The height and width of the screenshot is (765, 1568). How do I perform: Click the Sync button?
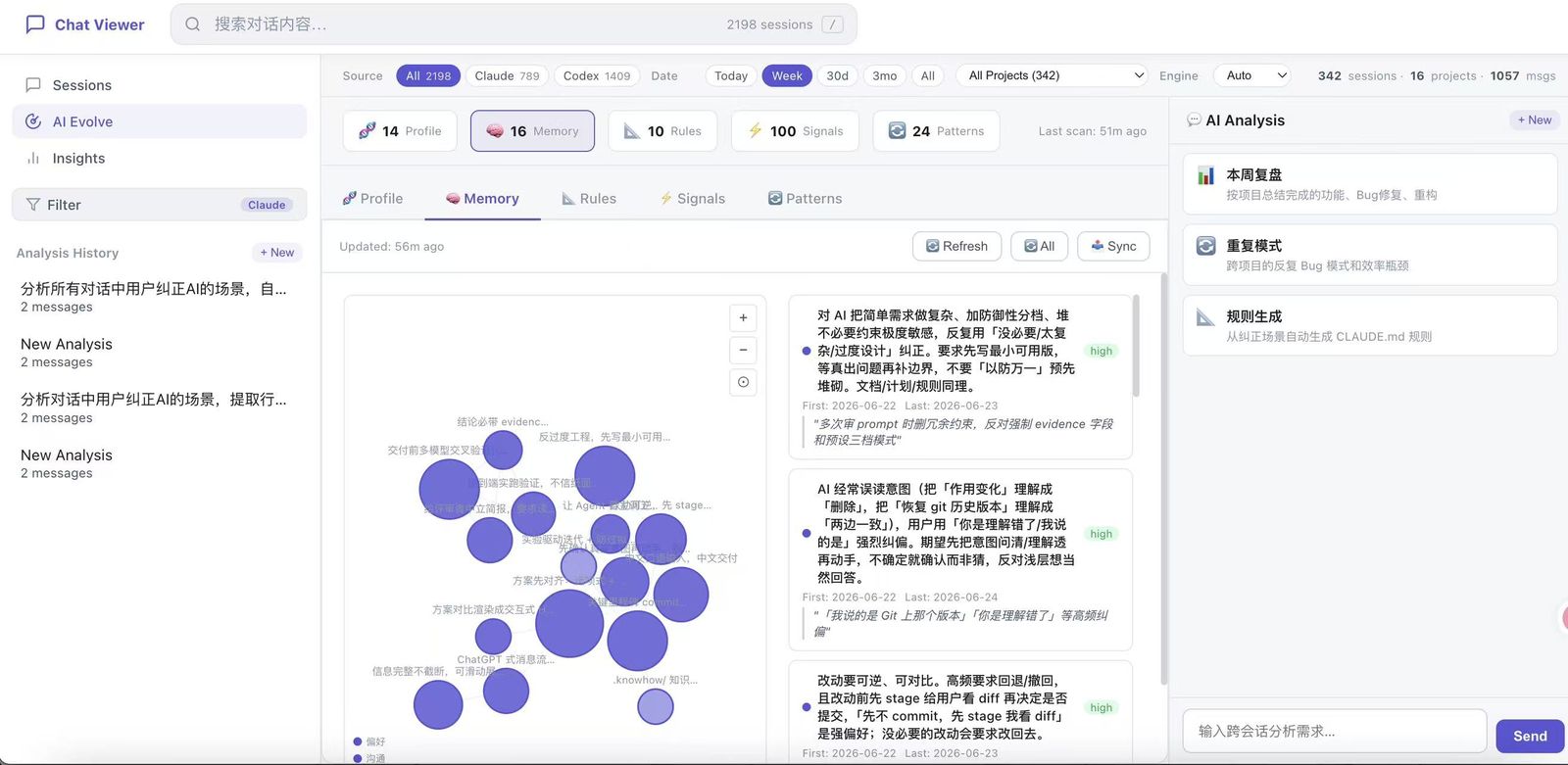(x=1113, y=246)
